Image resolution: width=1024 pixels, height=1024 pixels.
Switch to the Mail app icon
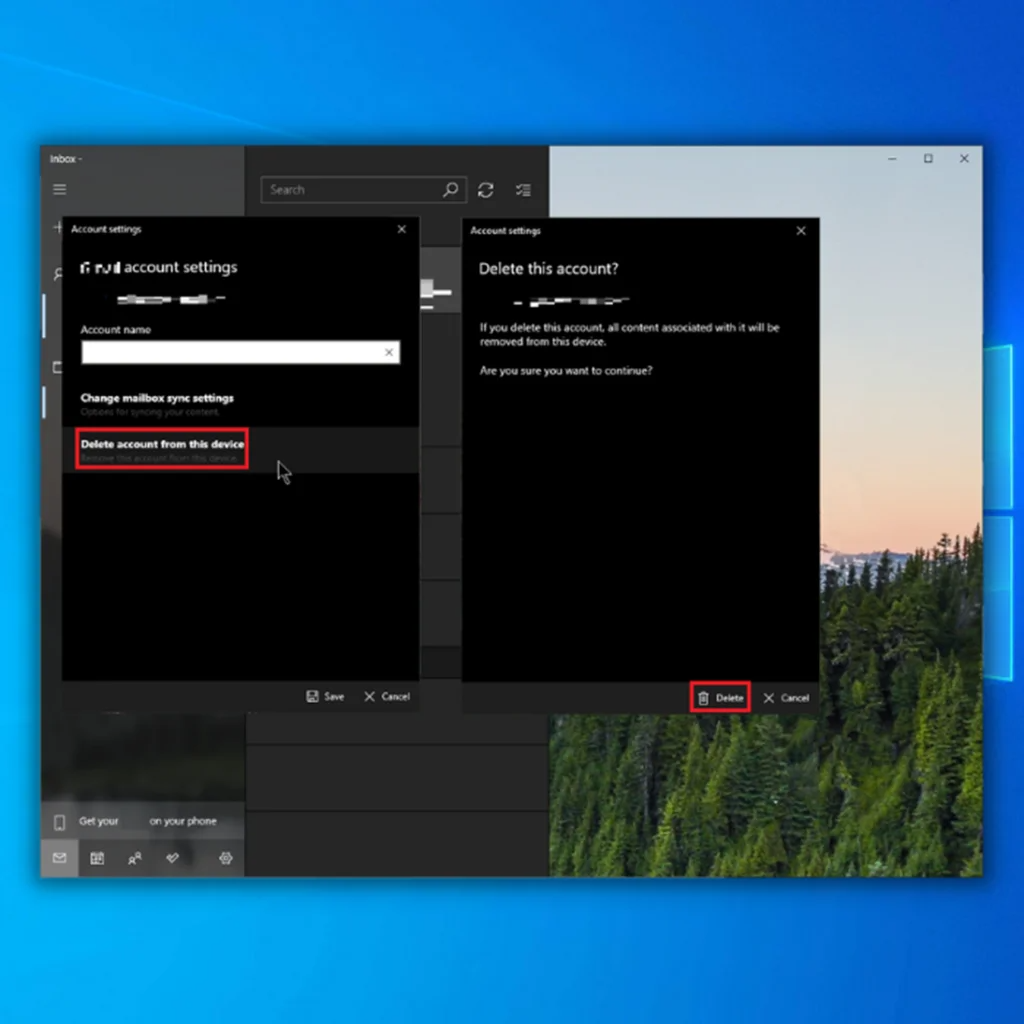(x=59, y=858)
